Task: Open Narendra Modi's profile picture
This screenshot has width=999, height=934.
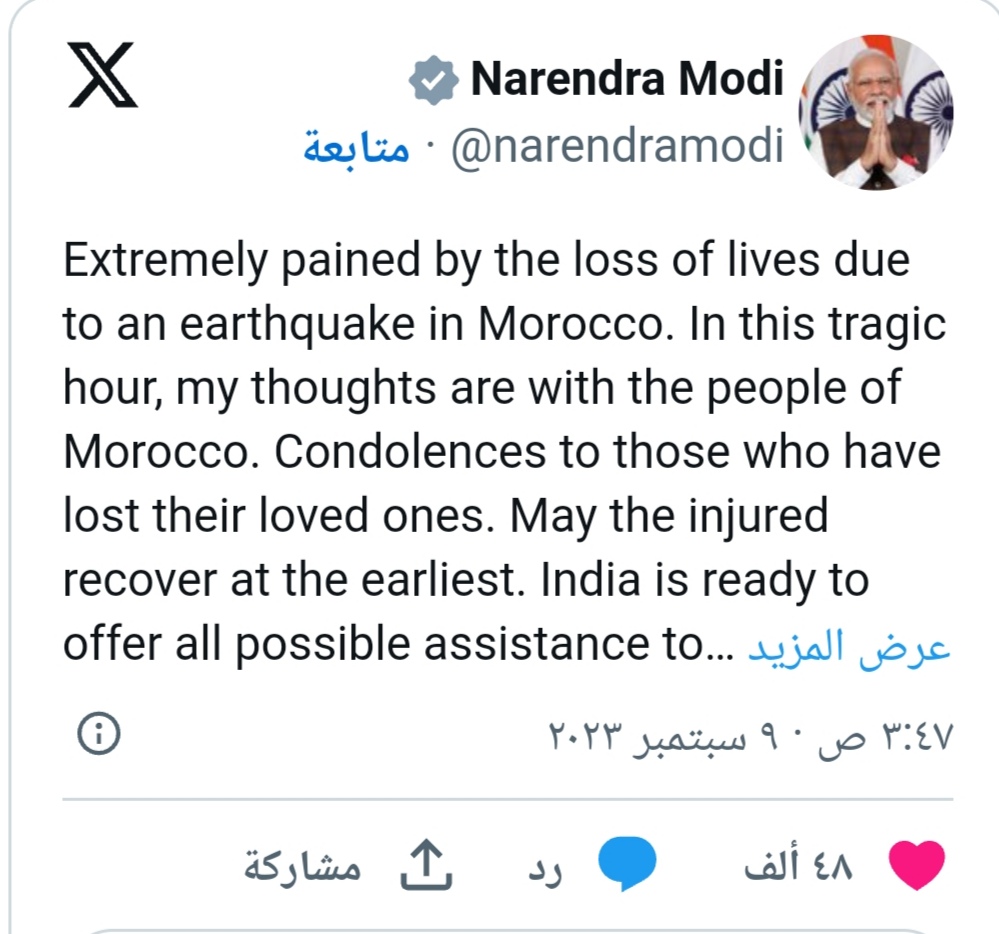Action: pos(876,112)
